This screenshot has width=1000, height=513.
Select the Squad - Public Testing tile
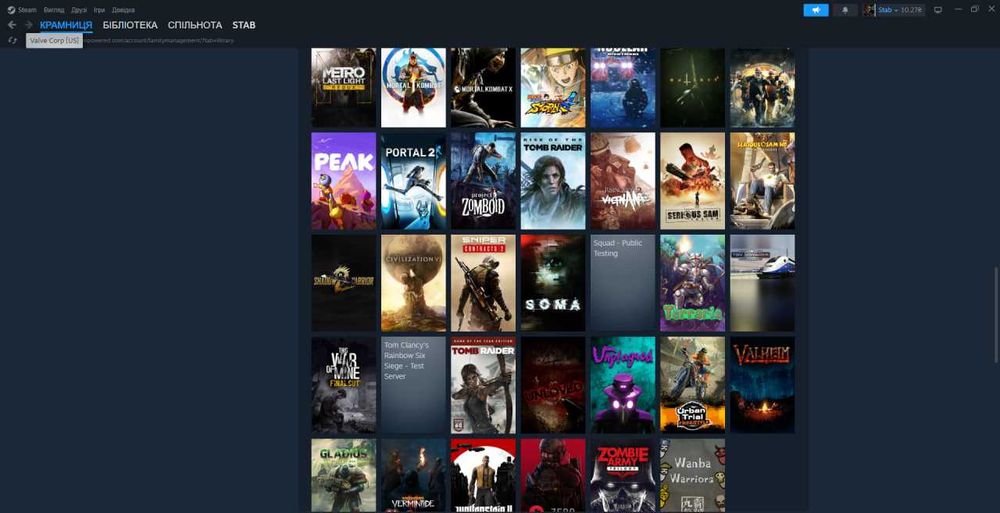tap(623, 283)
